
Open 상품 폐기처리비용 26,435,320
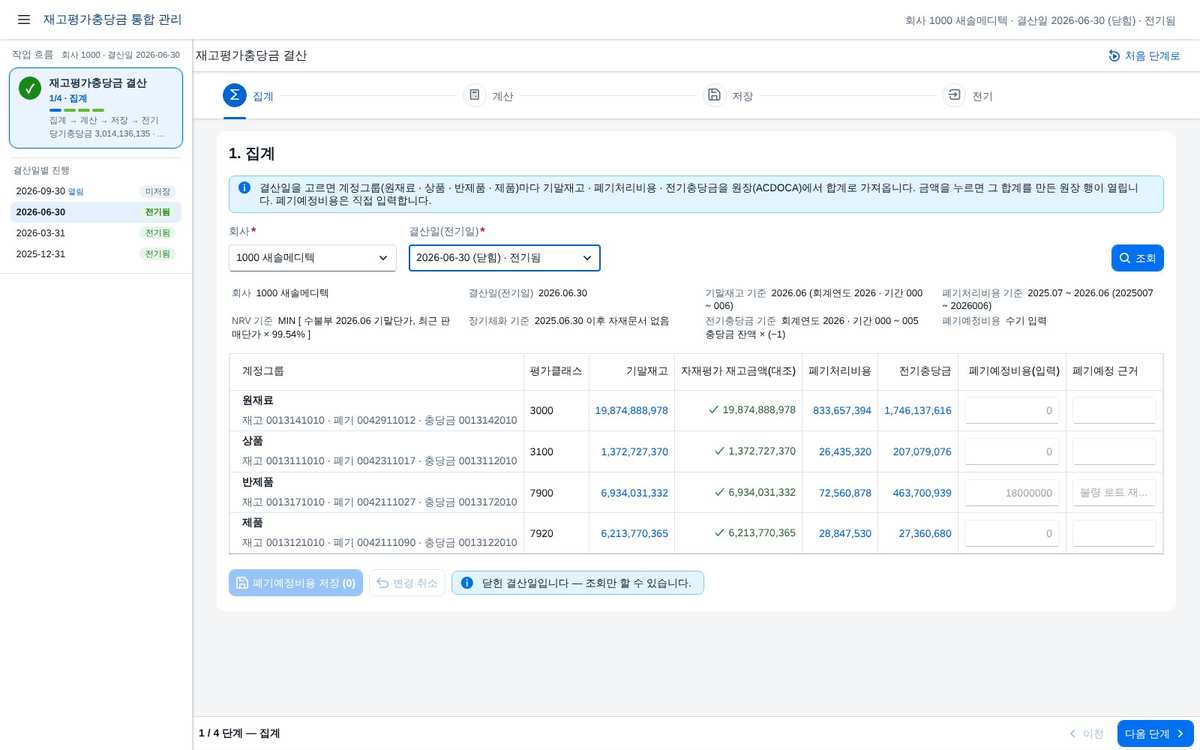[x=845, y=452]
